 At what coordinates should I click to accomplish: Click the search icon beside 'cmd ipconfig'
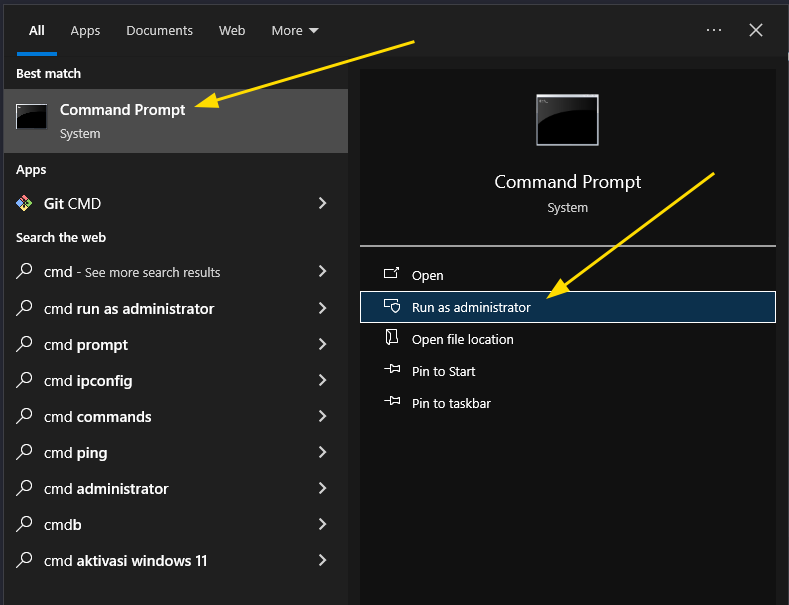tap(24, 380)
